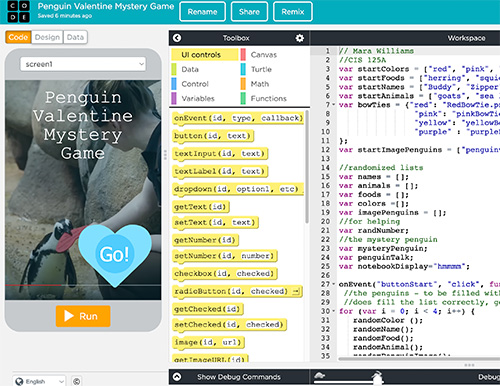Open the screen1 screen selector dropdown
The image size is (500, 386).
tap(83, 64)
